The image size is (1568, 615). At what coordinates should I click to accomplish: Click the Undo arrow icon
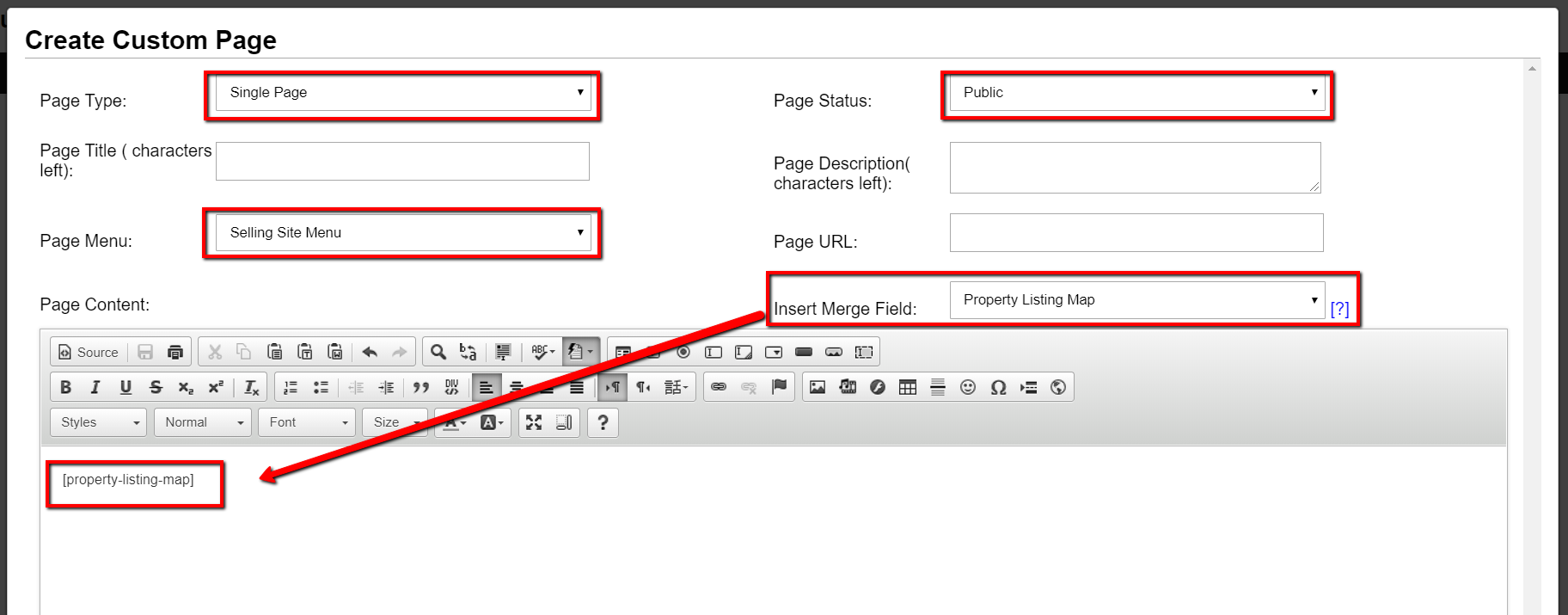click(370, 352)
